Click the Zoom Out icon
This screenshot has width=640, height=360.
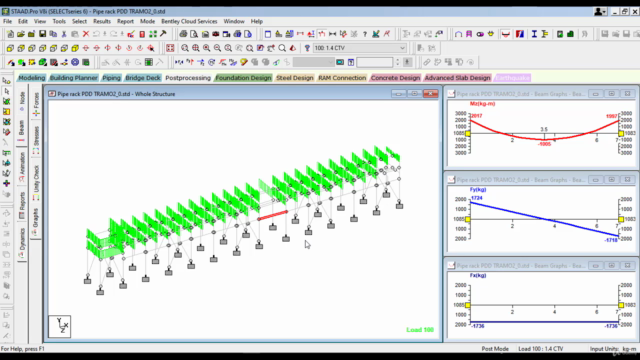coord(217,48)
